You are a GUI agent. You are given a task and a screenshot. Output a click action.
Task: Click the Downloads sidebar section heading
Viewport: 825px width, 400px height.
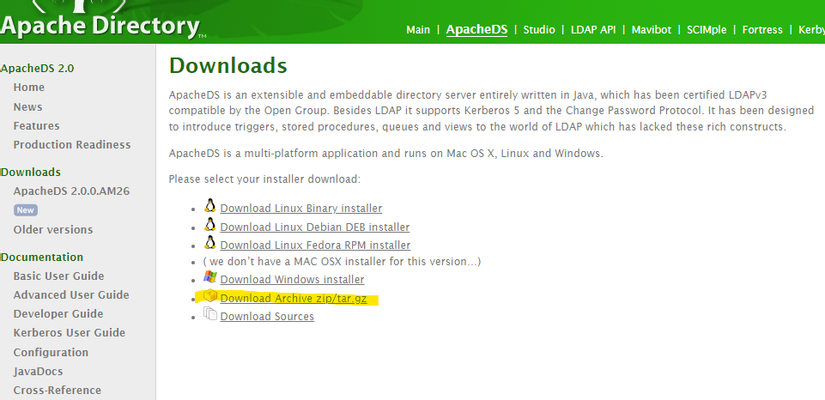(31, 172)
